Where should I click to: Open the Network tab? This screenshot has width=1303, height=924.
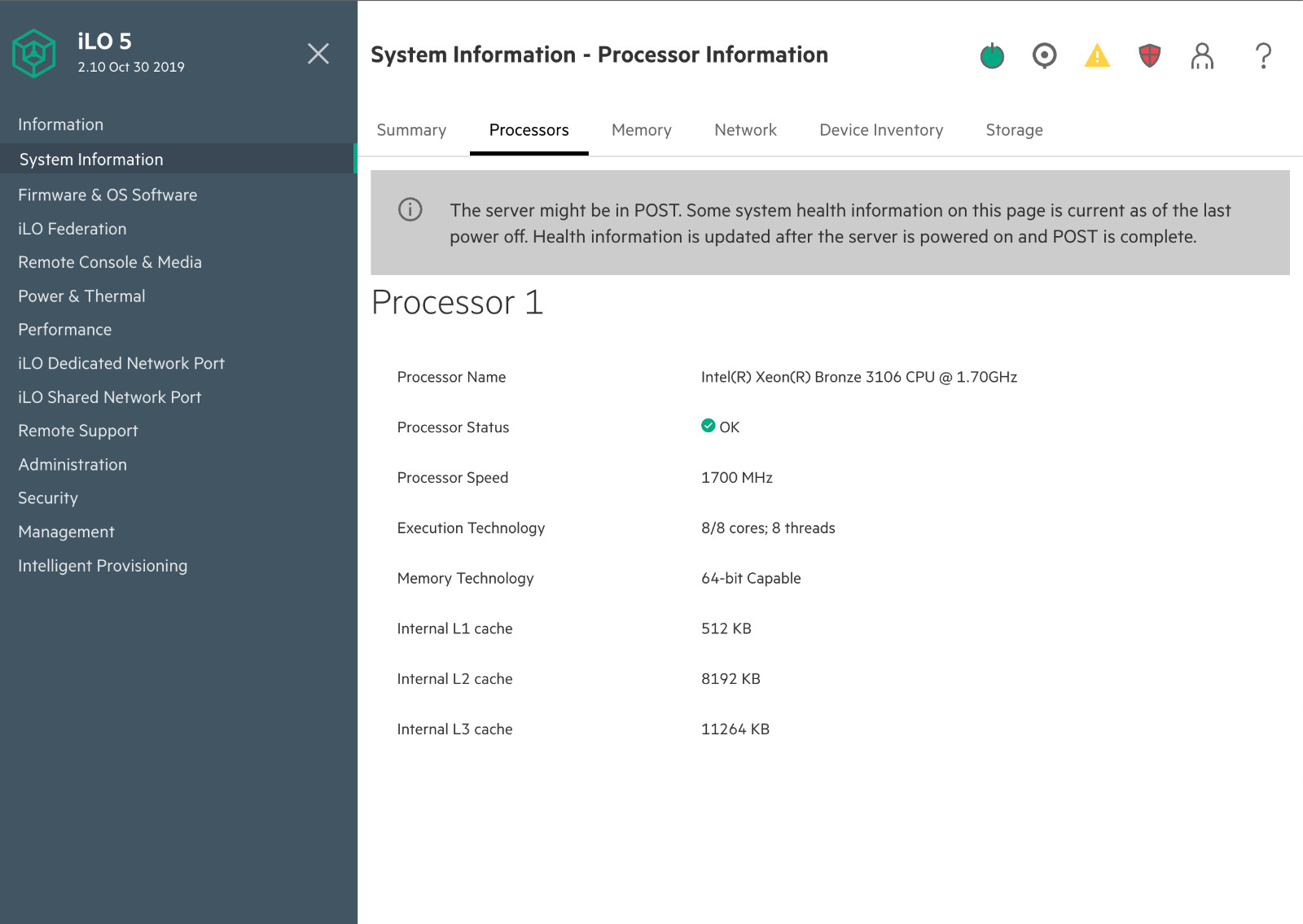click(x=745, y=130)
